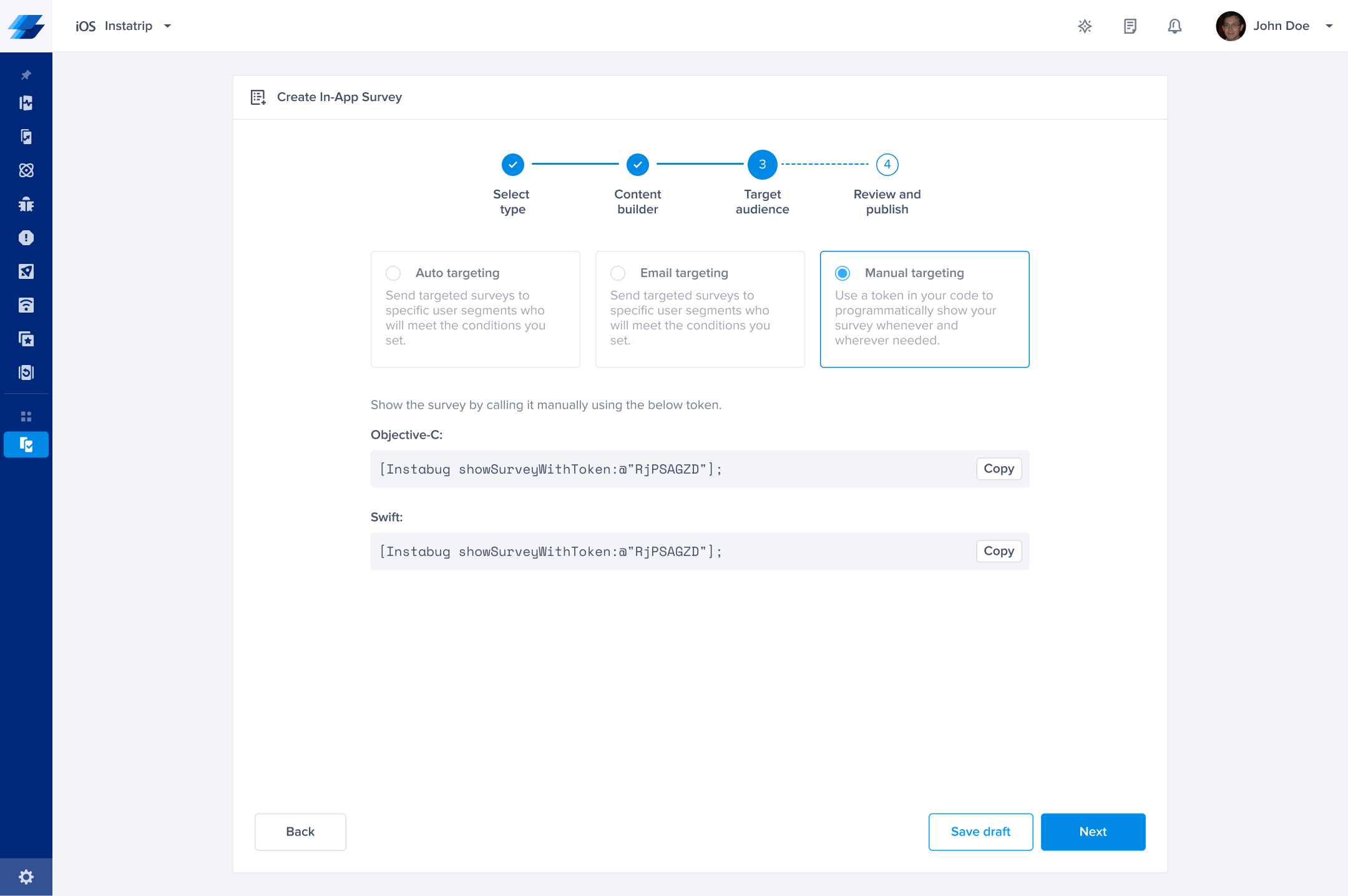Jump to Review and publish step 4
This screenshot has width=1348, height=896.
(x=887, y=165)
